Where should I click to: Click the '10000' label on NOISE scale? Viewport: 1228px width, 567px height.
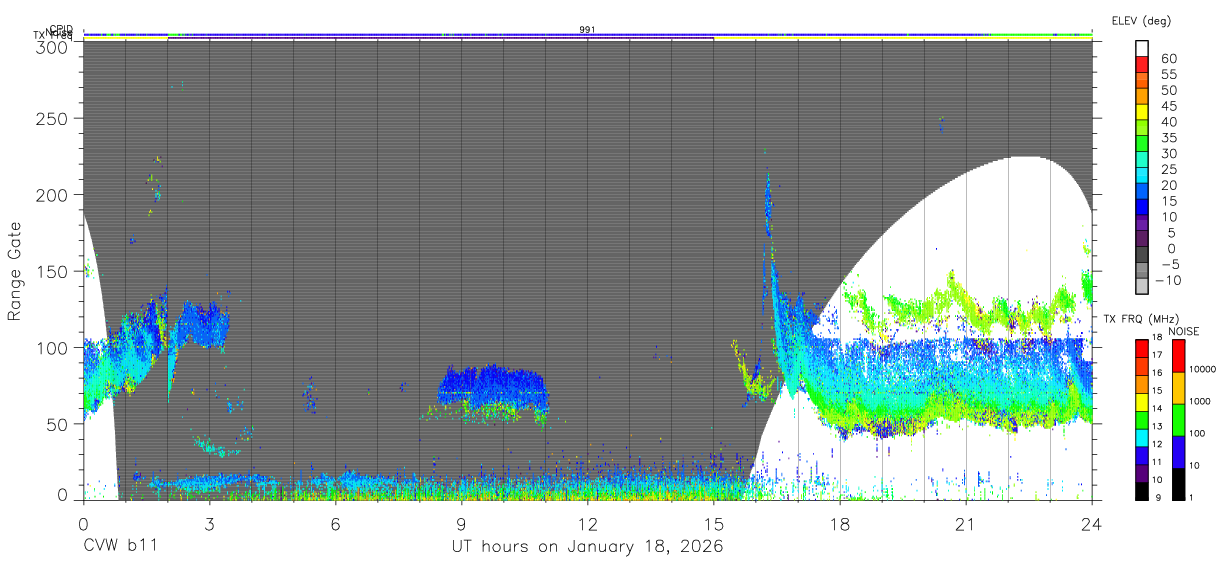coord(1202,370)
